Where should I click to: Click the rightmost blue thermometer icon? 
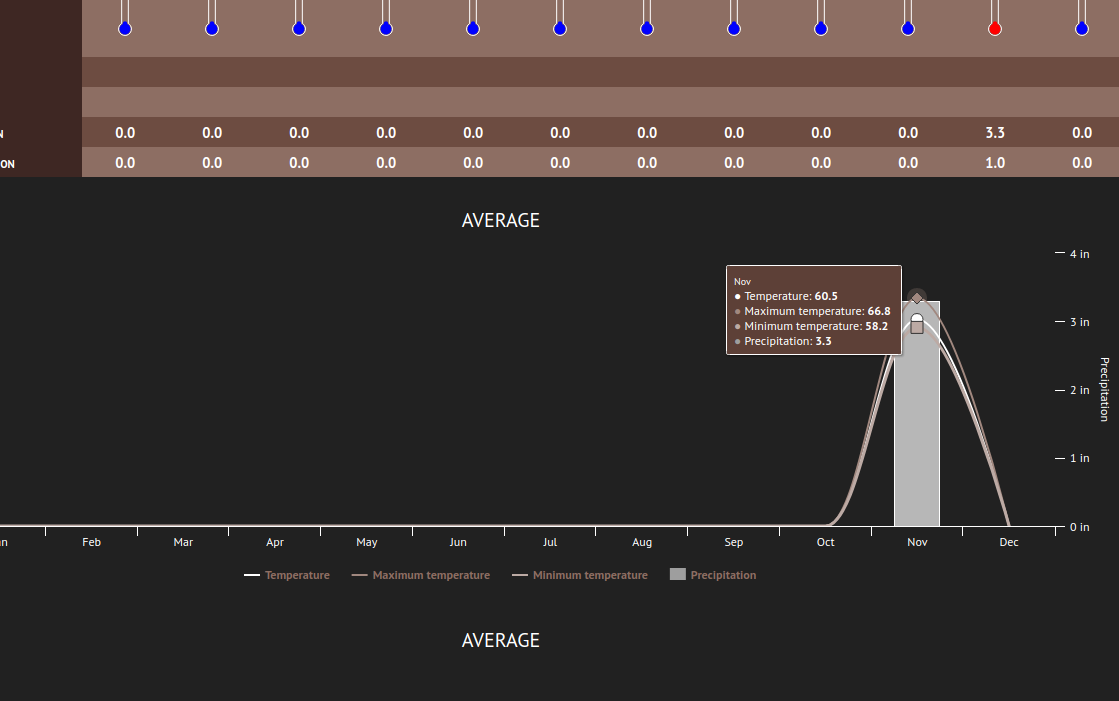(1082, 19)
